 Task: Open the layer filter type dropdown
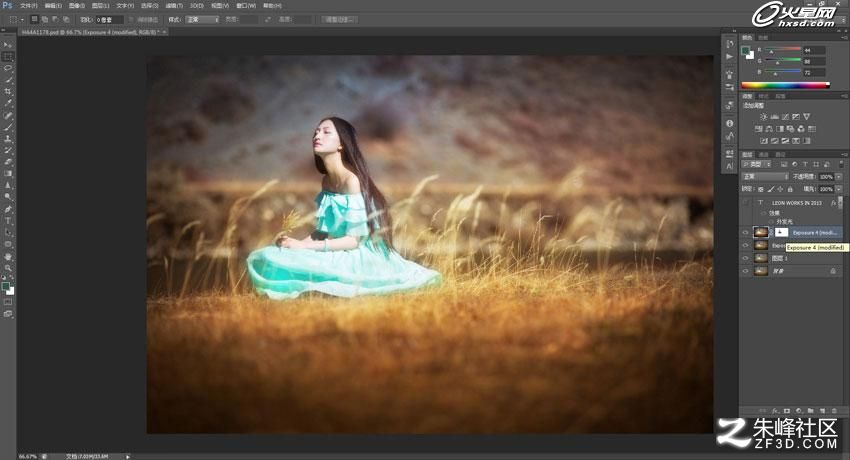(x=756, y=164)
